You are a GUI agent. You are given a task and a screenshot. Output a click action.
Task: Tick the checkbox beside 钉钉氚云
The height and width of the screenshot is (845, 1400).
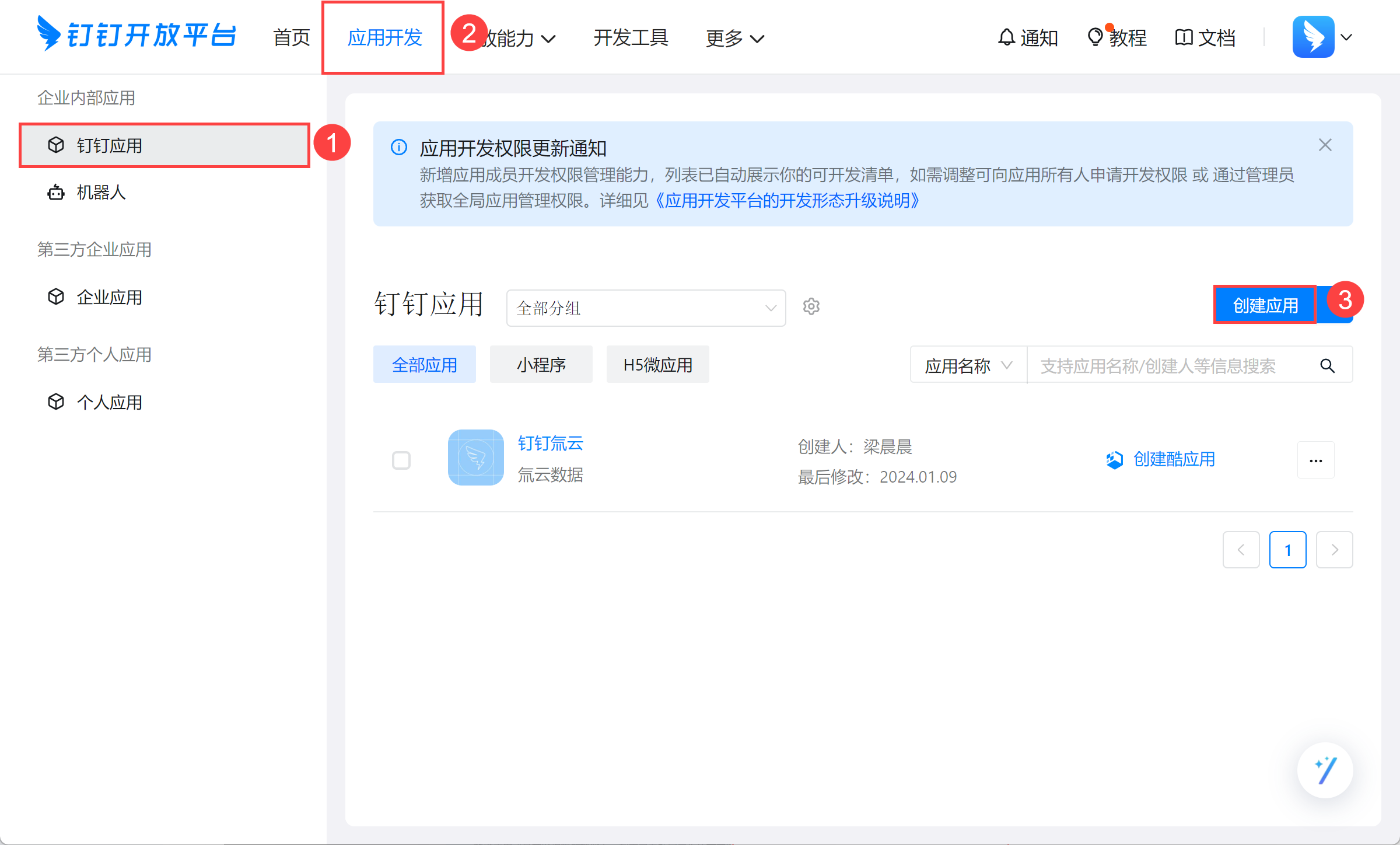401,460
